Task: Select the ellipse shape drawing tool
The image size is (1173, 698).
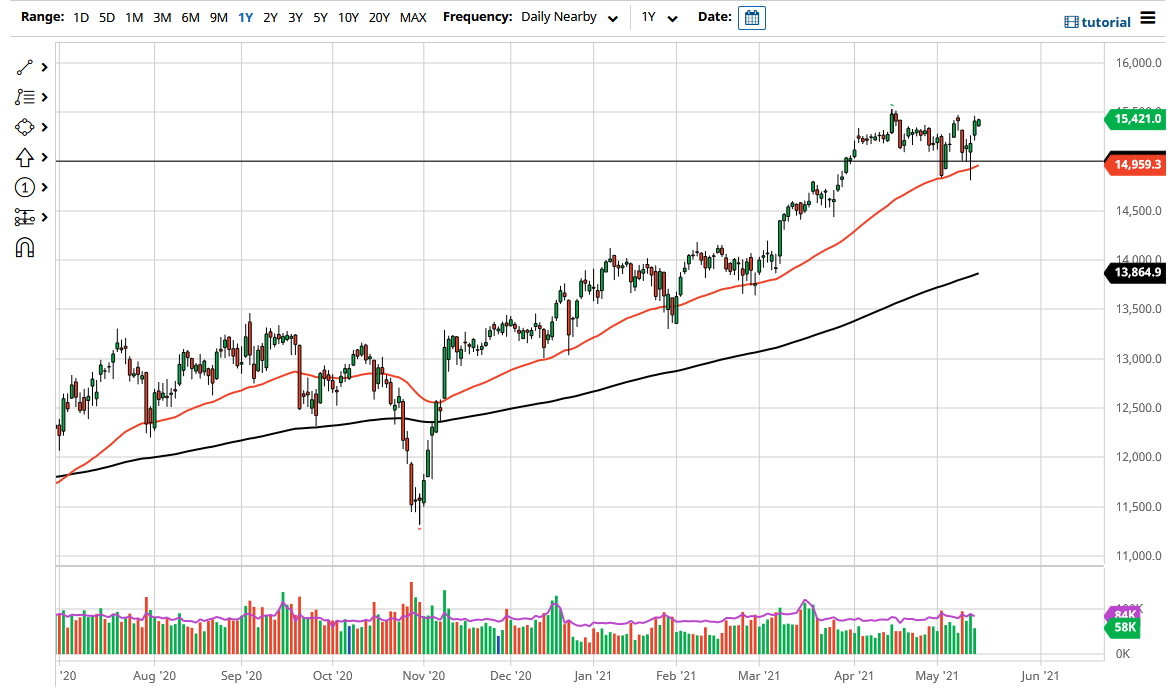Action: coord(26,127)
